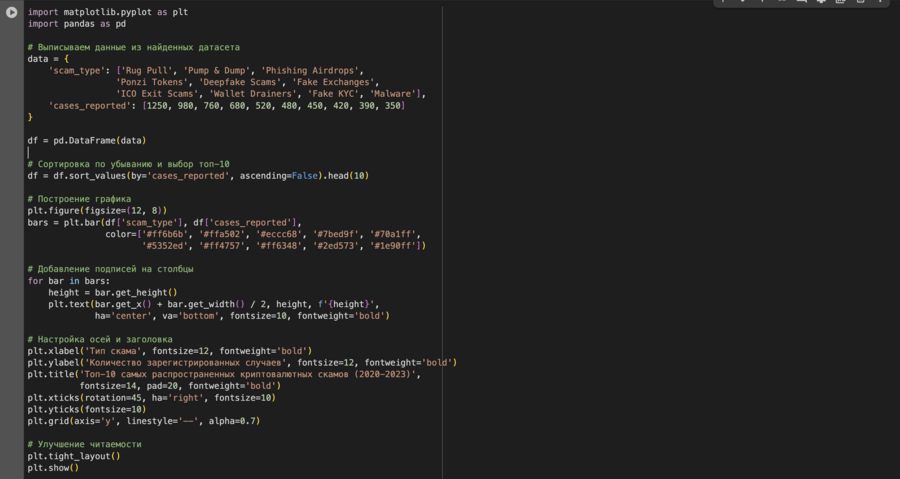The height and width of the screenshot is (479, 900).
Task: Click the 'plt.xticks(rotation=45' line
Action: coord(152,398)
